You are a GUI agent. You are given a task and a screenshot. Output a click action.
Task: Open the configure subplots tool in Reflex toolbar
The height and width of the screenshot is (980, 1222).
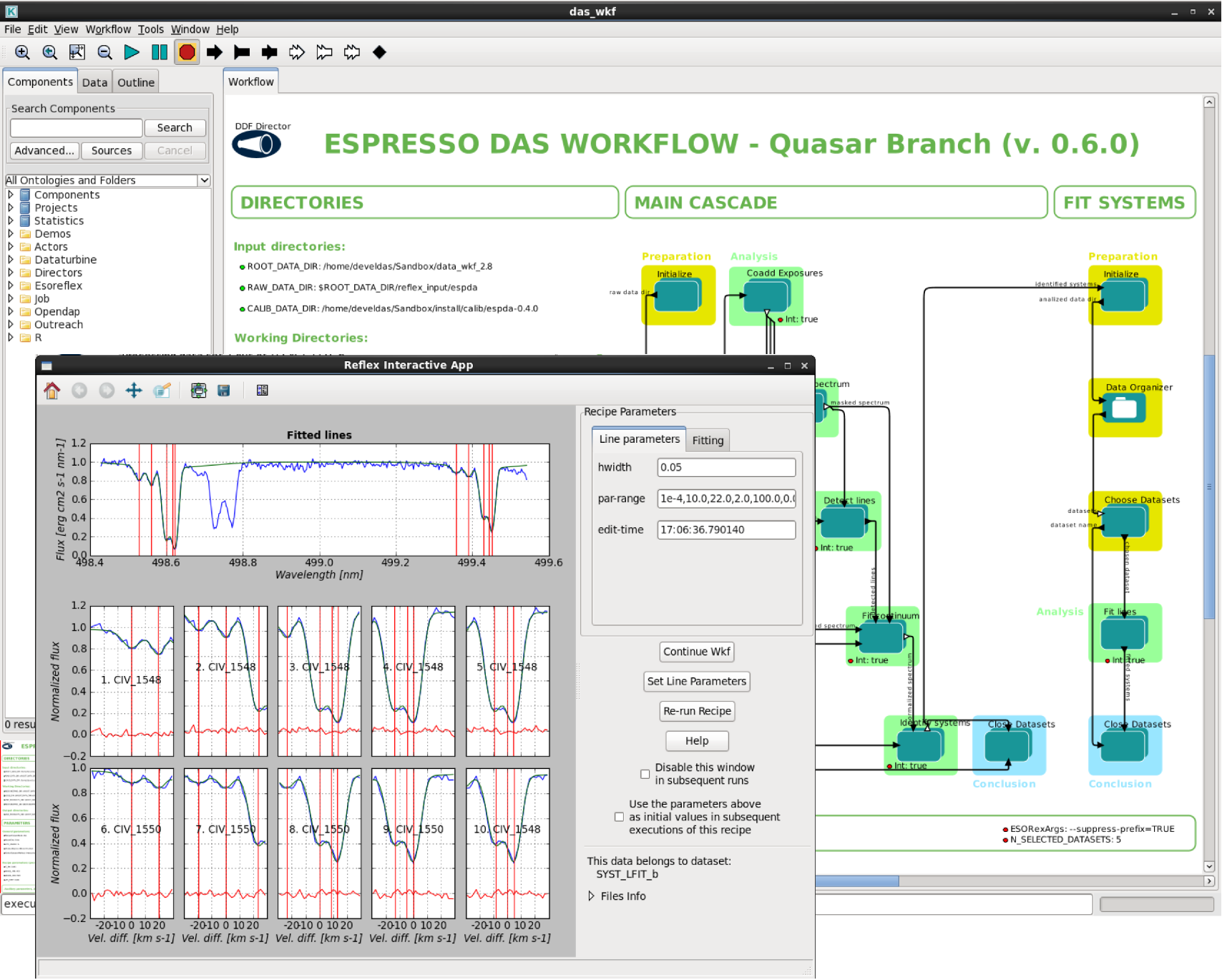tap(198, 391)
